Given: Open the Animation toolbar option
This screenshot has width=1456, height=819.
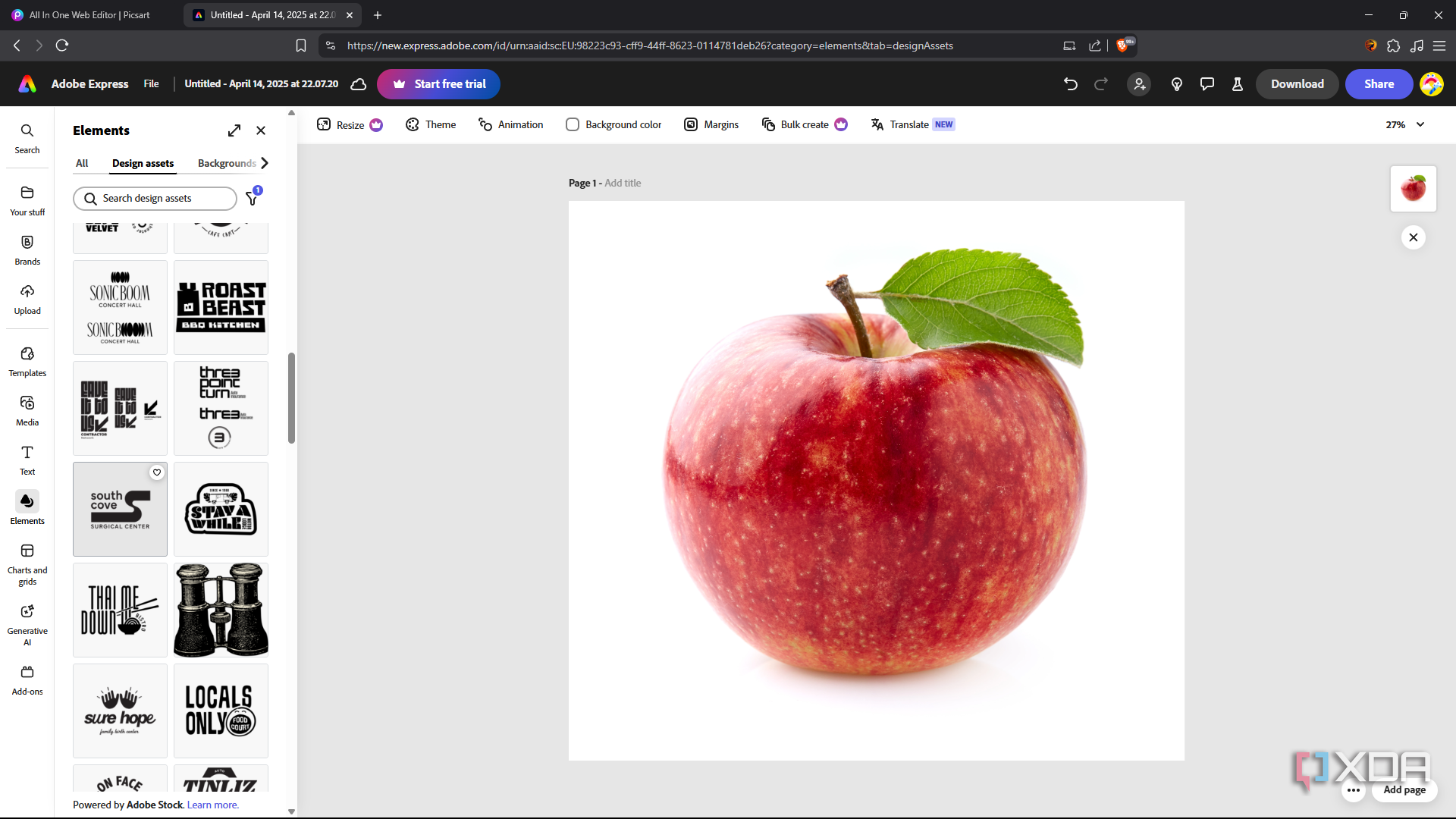Looking at the screenshot, I should 510,124.
